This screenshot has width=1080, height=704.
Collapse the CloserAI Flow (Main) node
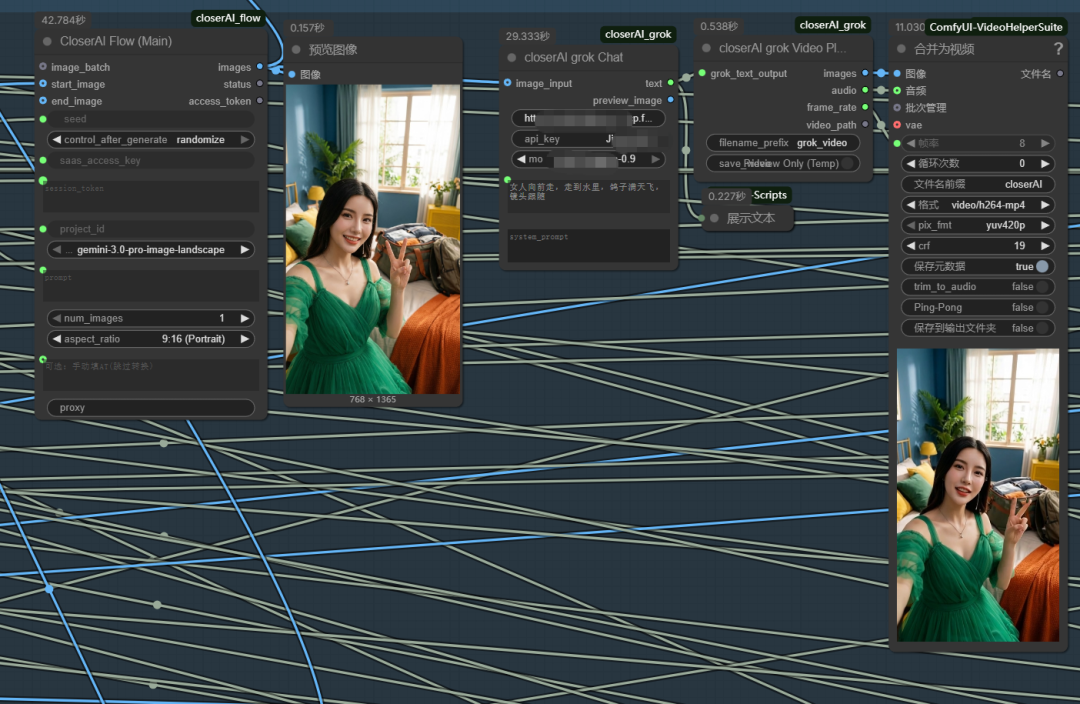pos(47,42)
